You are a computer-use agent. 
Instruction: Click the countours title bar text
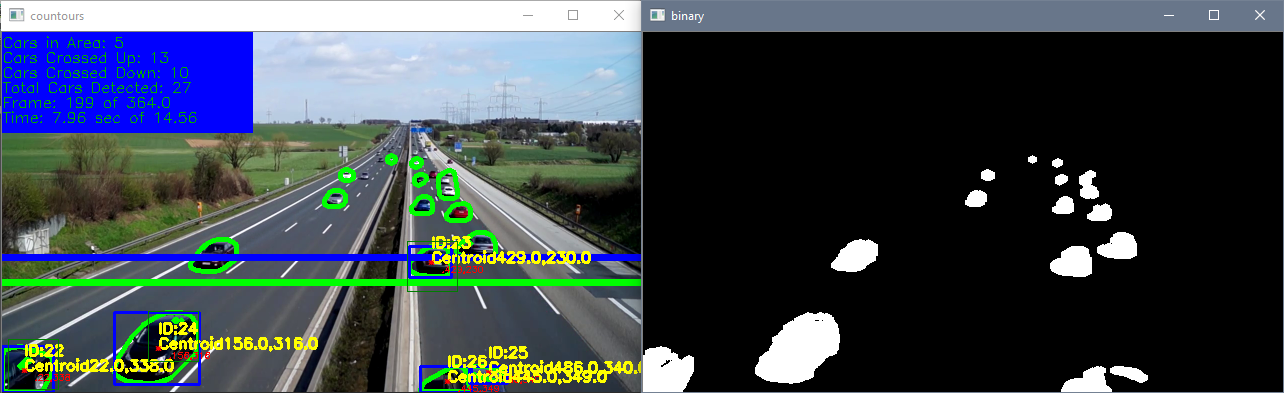click(x=58, y=17)
